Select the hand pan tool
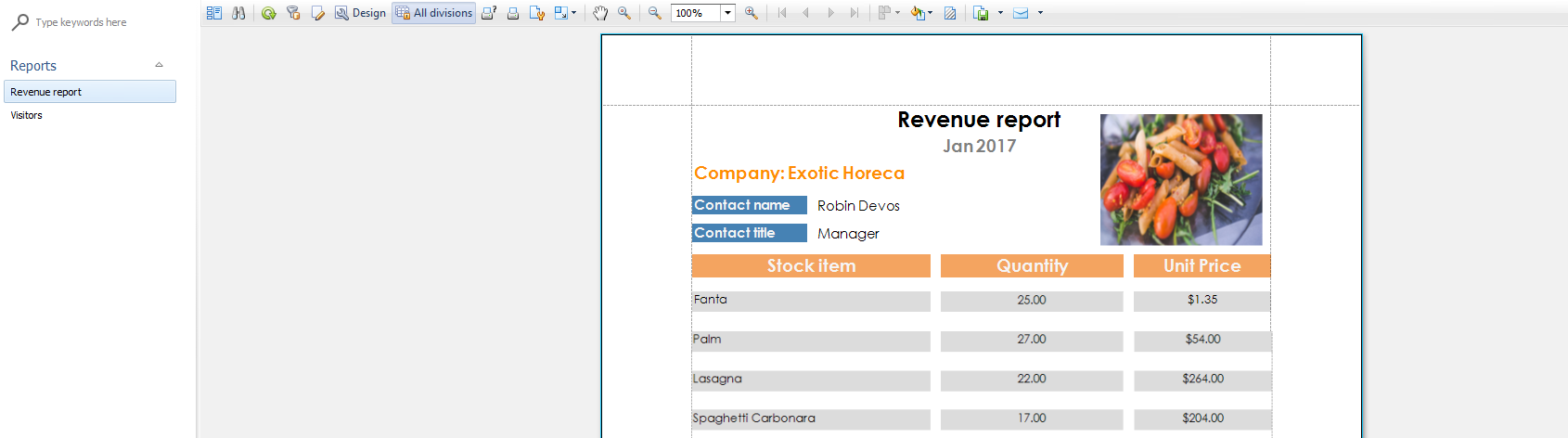Screen dimensions: 1568x438 click(x=600, y=13)
